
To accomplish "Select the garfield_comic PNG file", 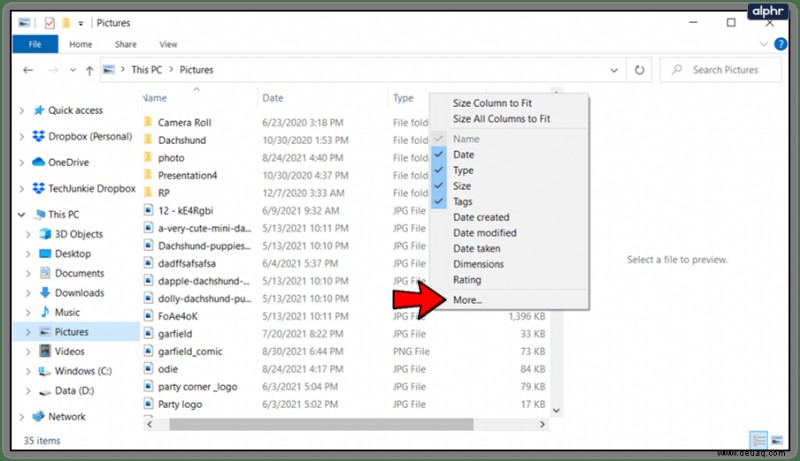I will (190, 351).
